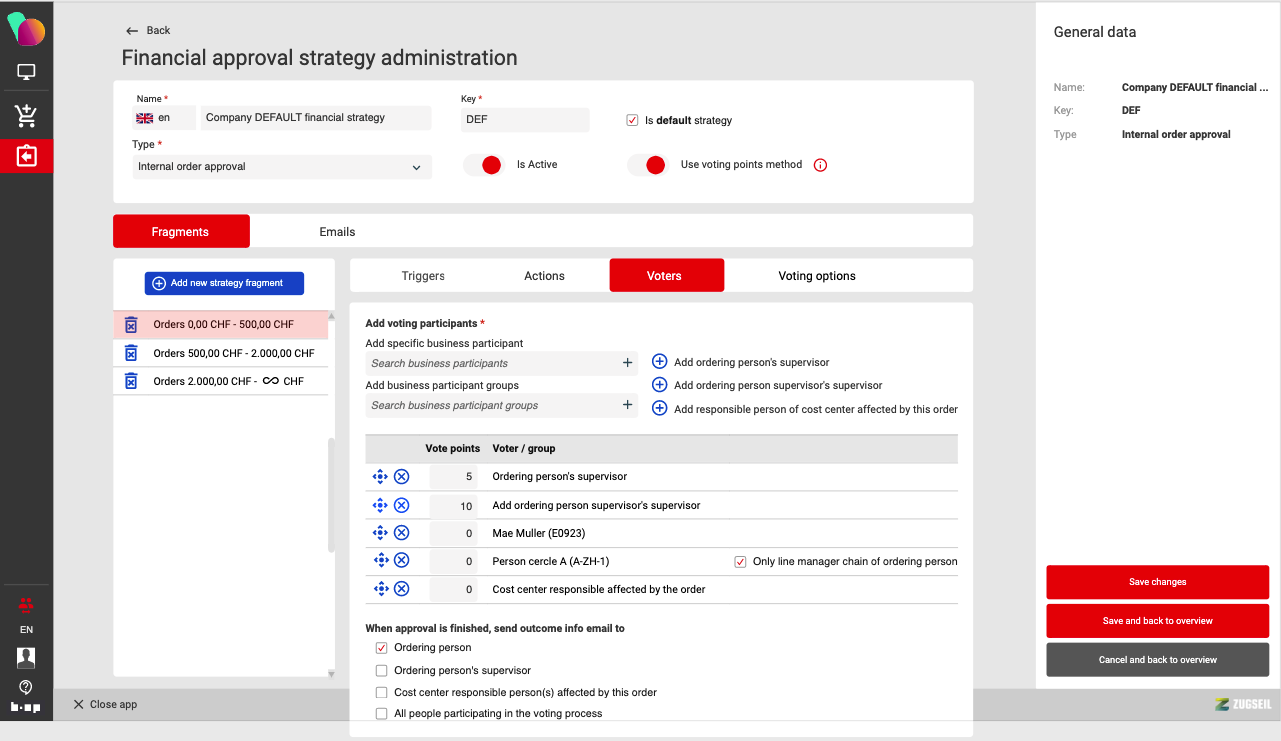Click the monitor icon in left sidebar
The image size is (1281, 741).
click(26, 73)
